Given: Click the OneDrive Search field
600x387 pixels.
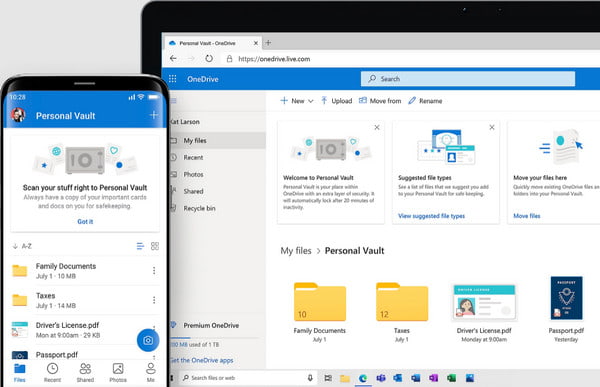Looking at the screenshot, I should 468,79.
